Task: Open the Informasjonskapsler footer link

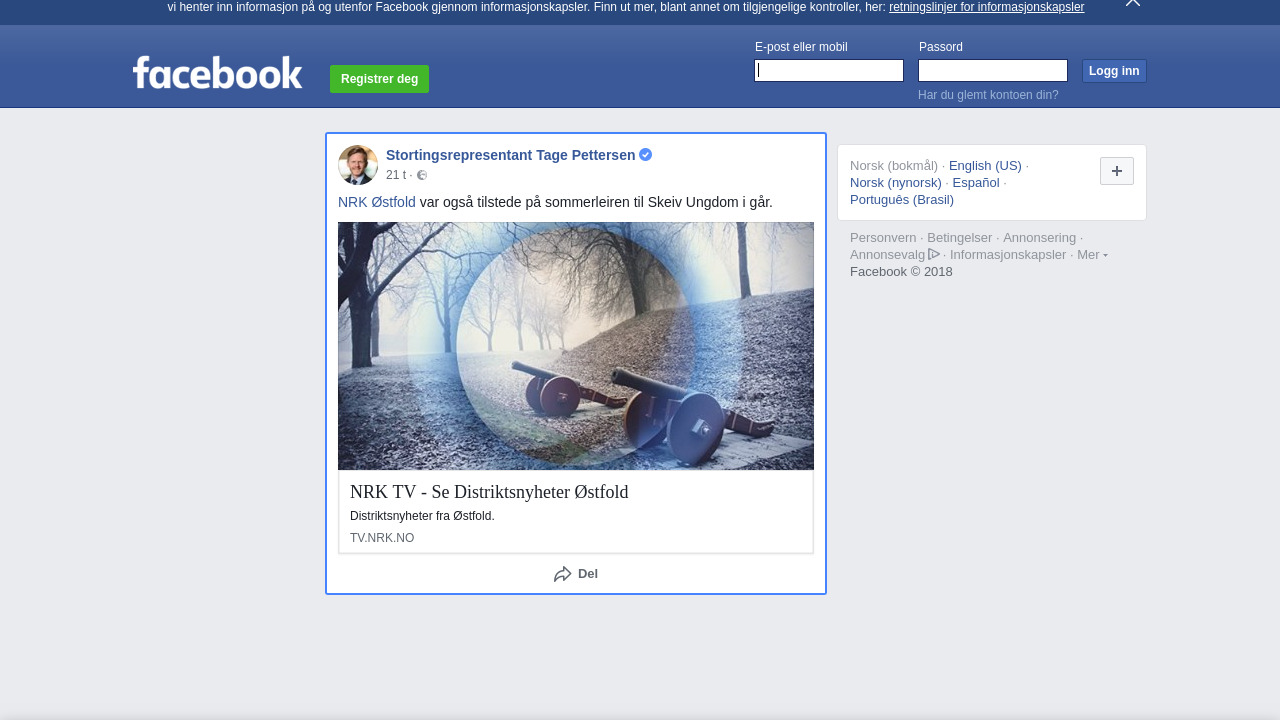Action: pos(1008,255)
